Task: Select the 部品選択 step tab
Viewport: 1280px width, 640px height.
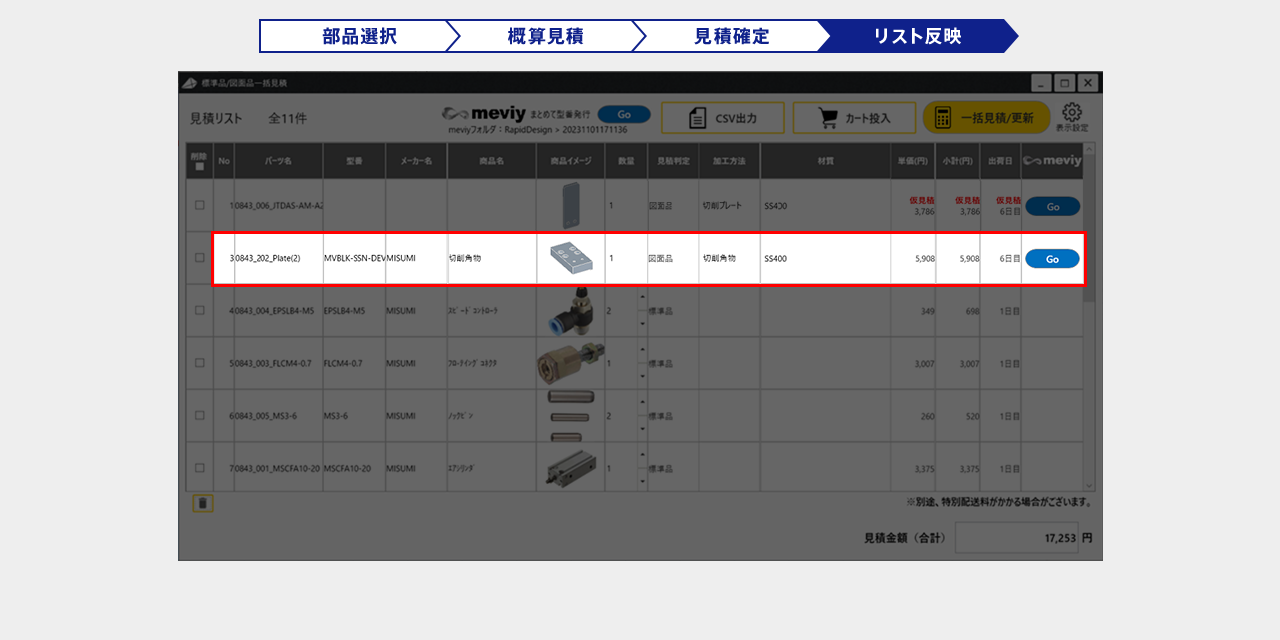Action: (358, 36)
